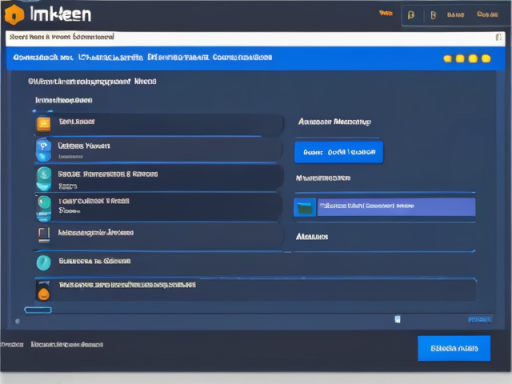Click the bright blue button in the right panel

339,152
